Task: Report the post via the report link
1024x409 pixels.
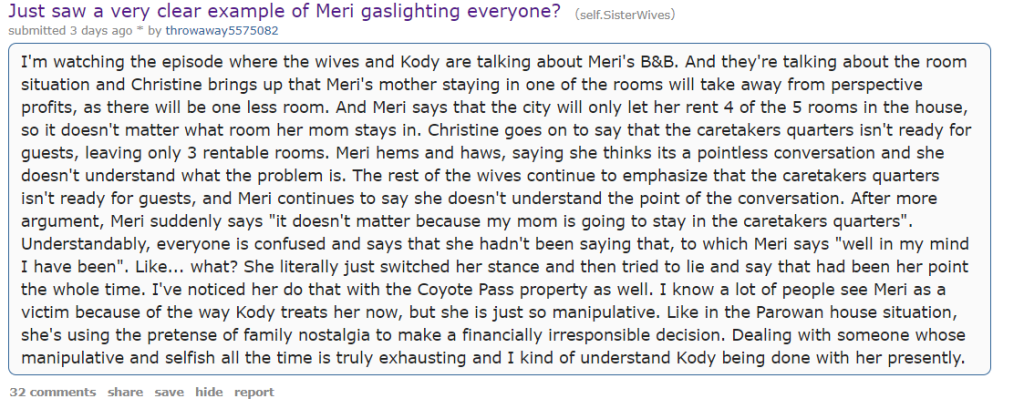Action: pyautogui.click(x=254, y=392)
